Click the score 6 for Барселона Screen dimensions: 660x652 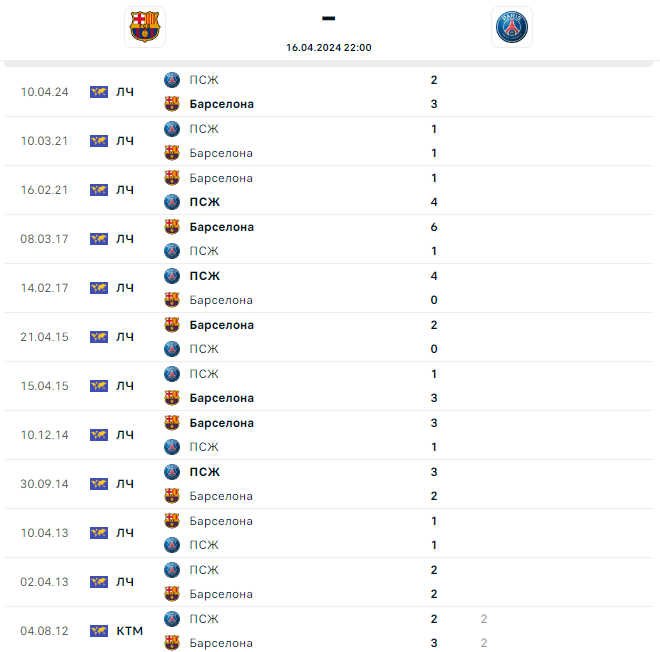pyautogui.click(x=434, y=227)
